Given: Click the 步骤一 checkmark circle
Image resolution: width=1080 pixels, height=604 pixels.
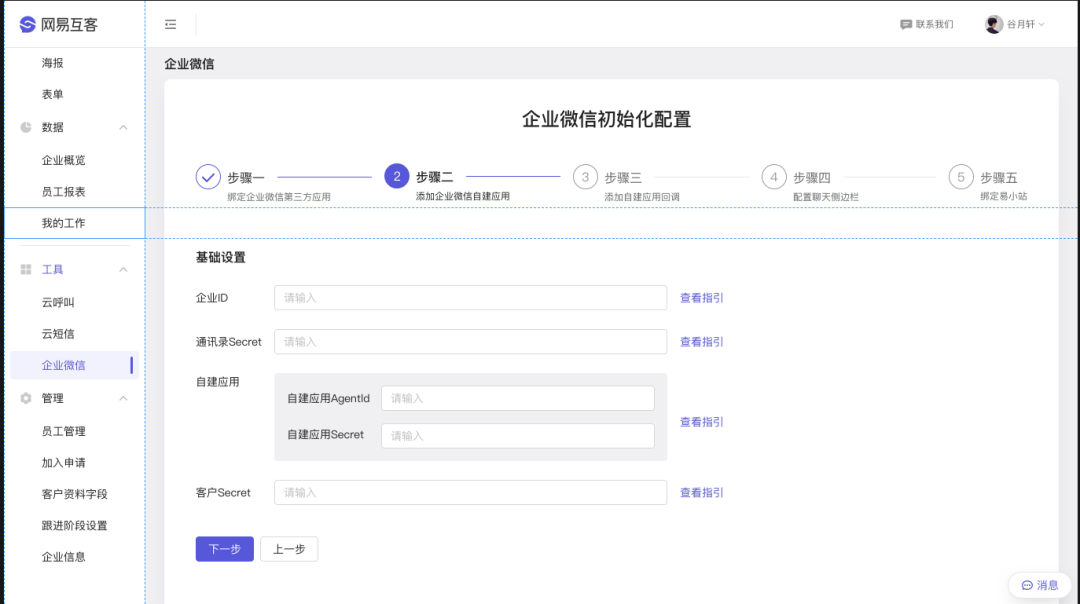Looking at the screenshot, I should coord(208,177).
